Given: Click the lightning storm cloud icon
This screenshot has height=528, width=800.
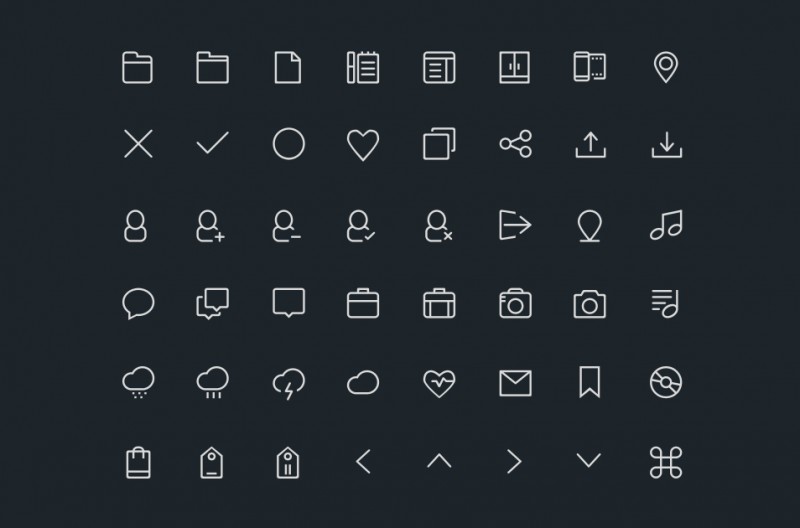Looking at the screenshot, I should [x=289, y=384].
